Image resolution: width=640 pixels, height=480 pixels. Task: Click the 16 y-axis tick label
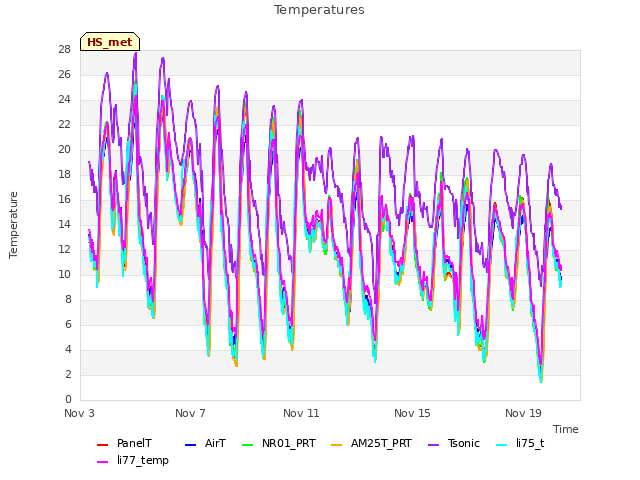(x=65, y=200)
